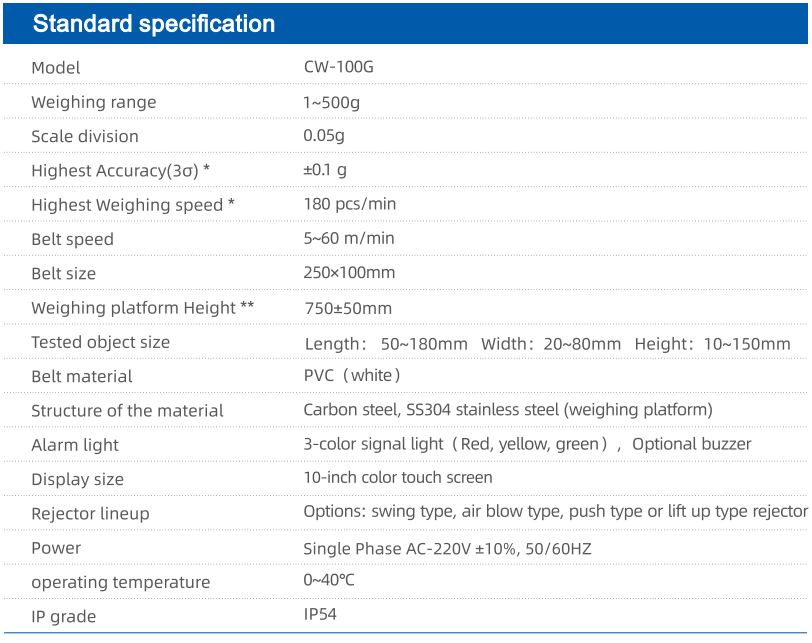The height and width of the screenshot is (643, 812).
Task: Click the PVC (white) belt material value
Action: coord(352,375)
